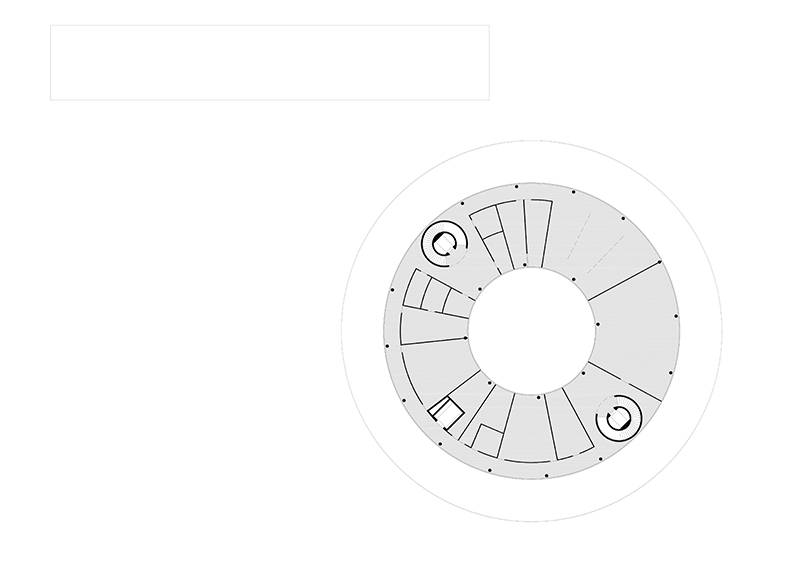This screenshot has width=800, height=566.
Task: Select the bottom-right wedge room beside the stair
Action: coord(569,423)
